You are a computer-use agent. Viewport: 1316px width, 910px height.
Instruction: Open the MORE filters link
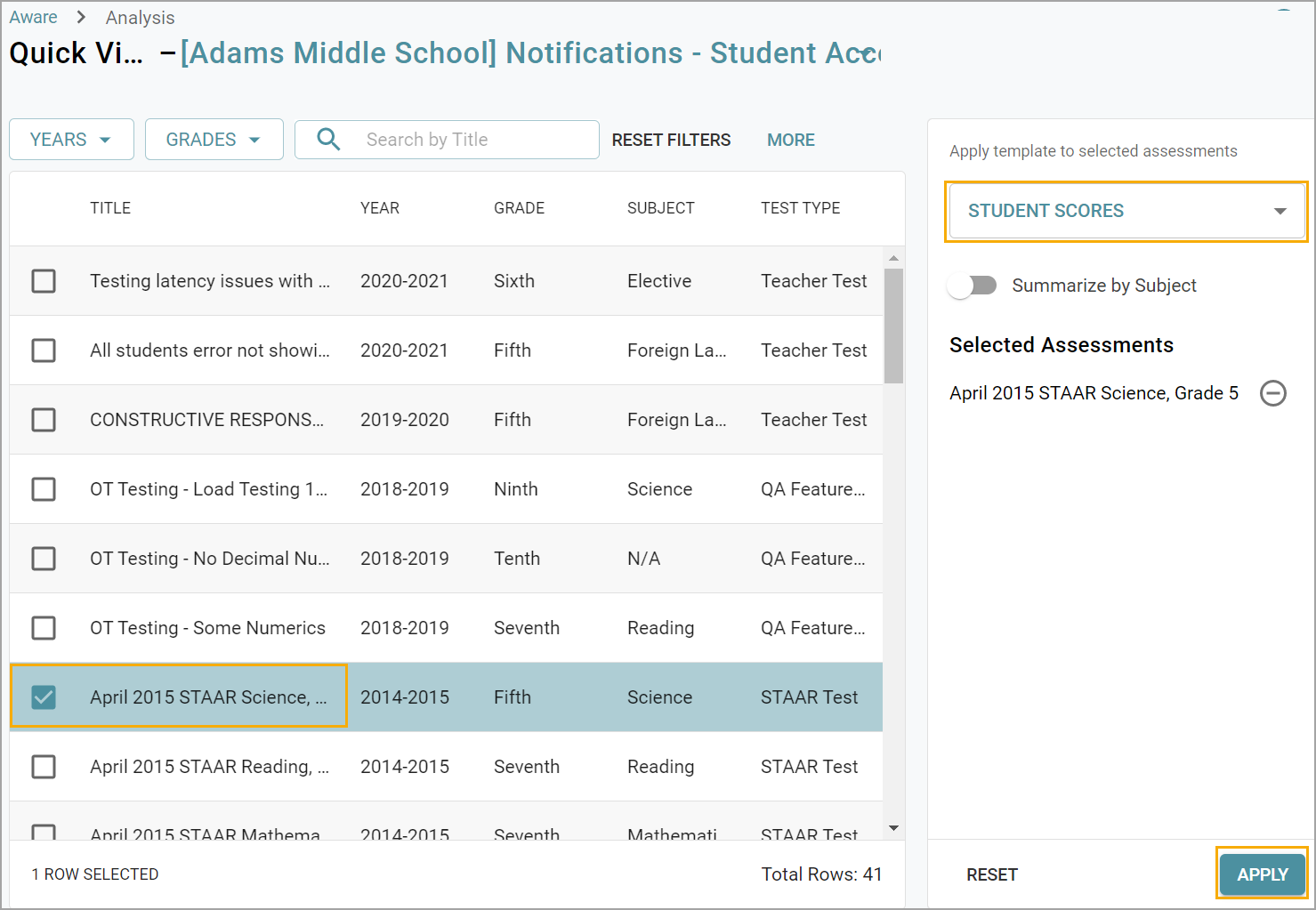(790, 140)
